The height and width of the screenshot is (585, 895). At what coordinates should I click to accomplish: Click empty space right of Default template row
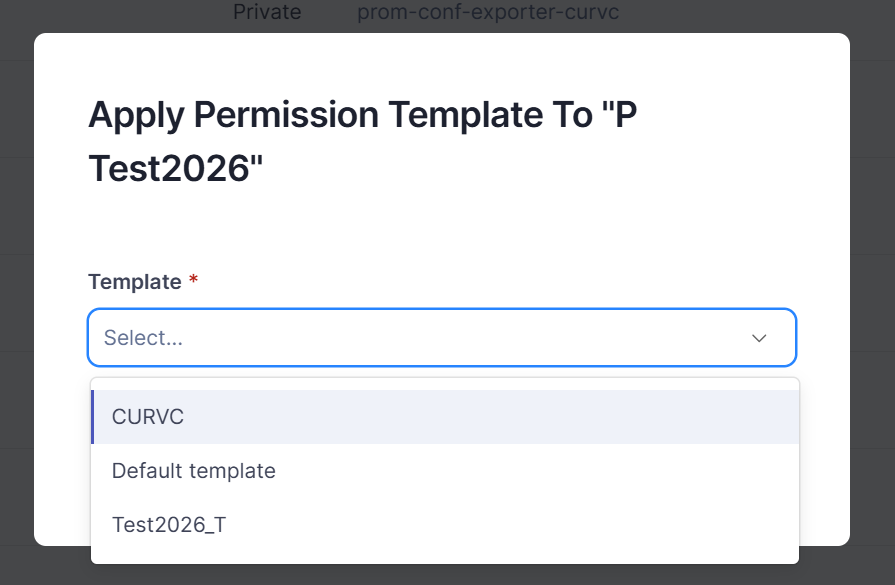[x=537, y=471]
